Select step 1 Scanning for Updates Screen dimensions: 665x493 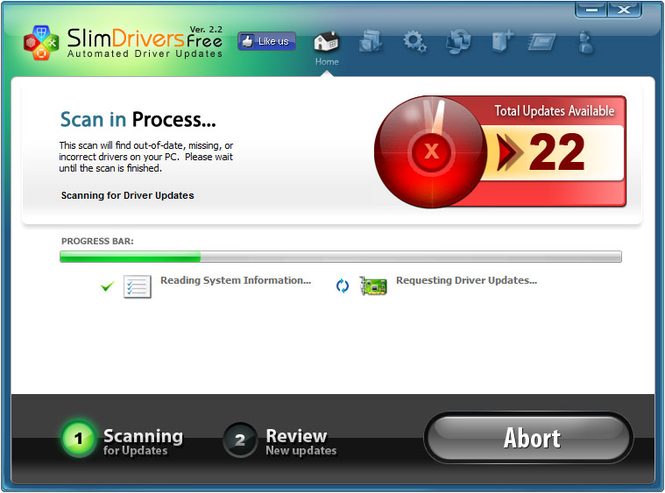click(x=123, y=440)
